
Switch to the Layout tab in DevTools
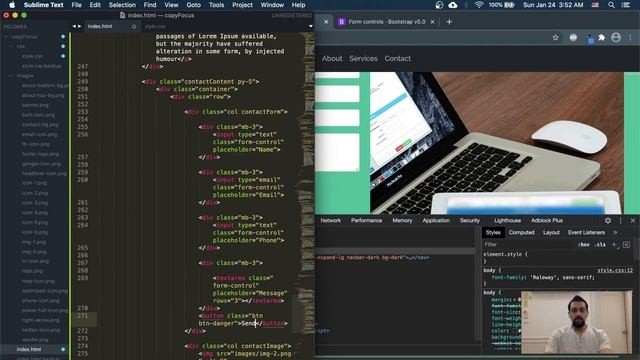click(x=551, y=233)
